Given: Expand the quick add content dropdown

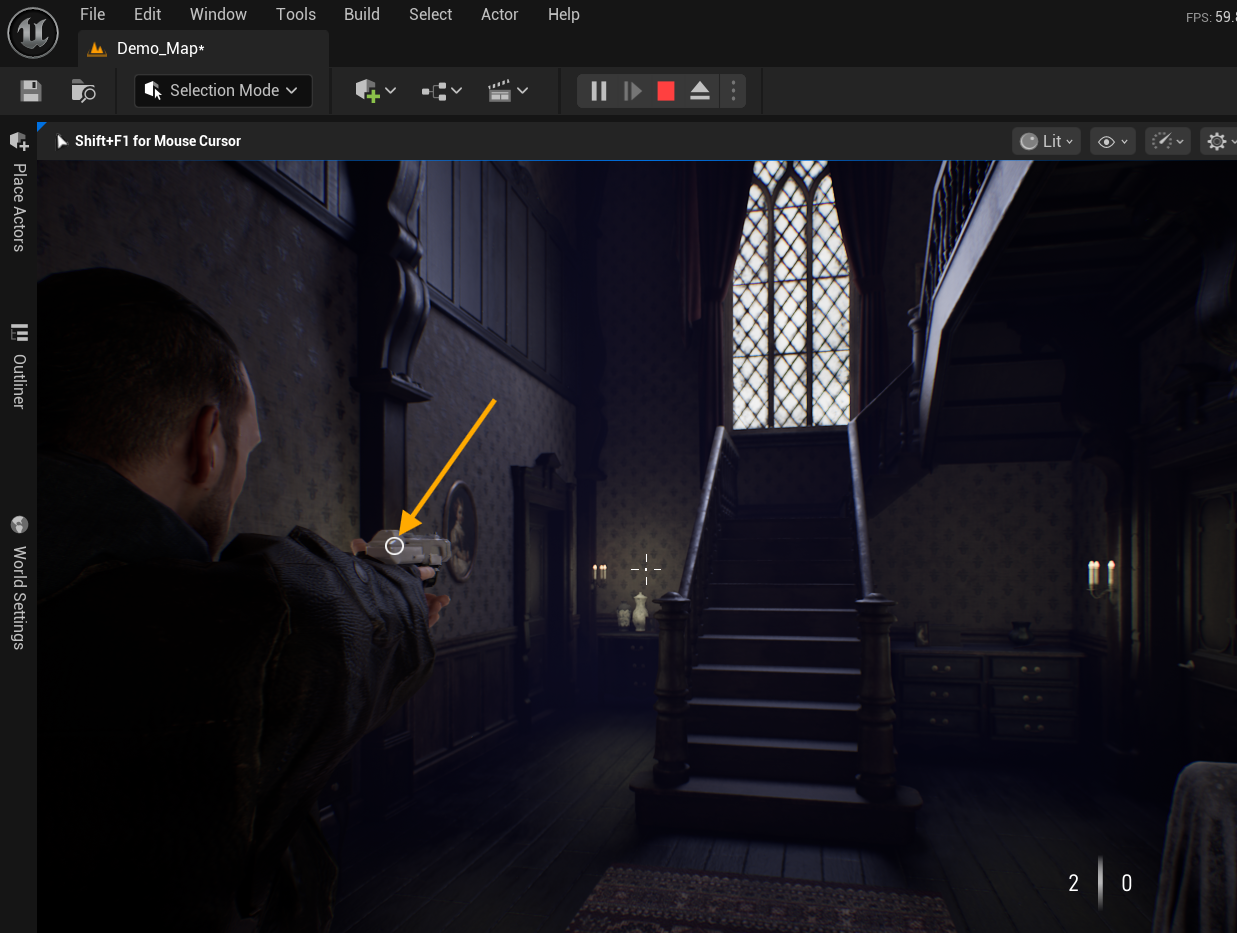Looking at the screenshot, I should coord(376,91).
